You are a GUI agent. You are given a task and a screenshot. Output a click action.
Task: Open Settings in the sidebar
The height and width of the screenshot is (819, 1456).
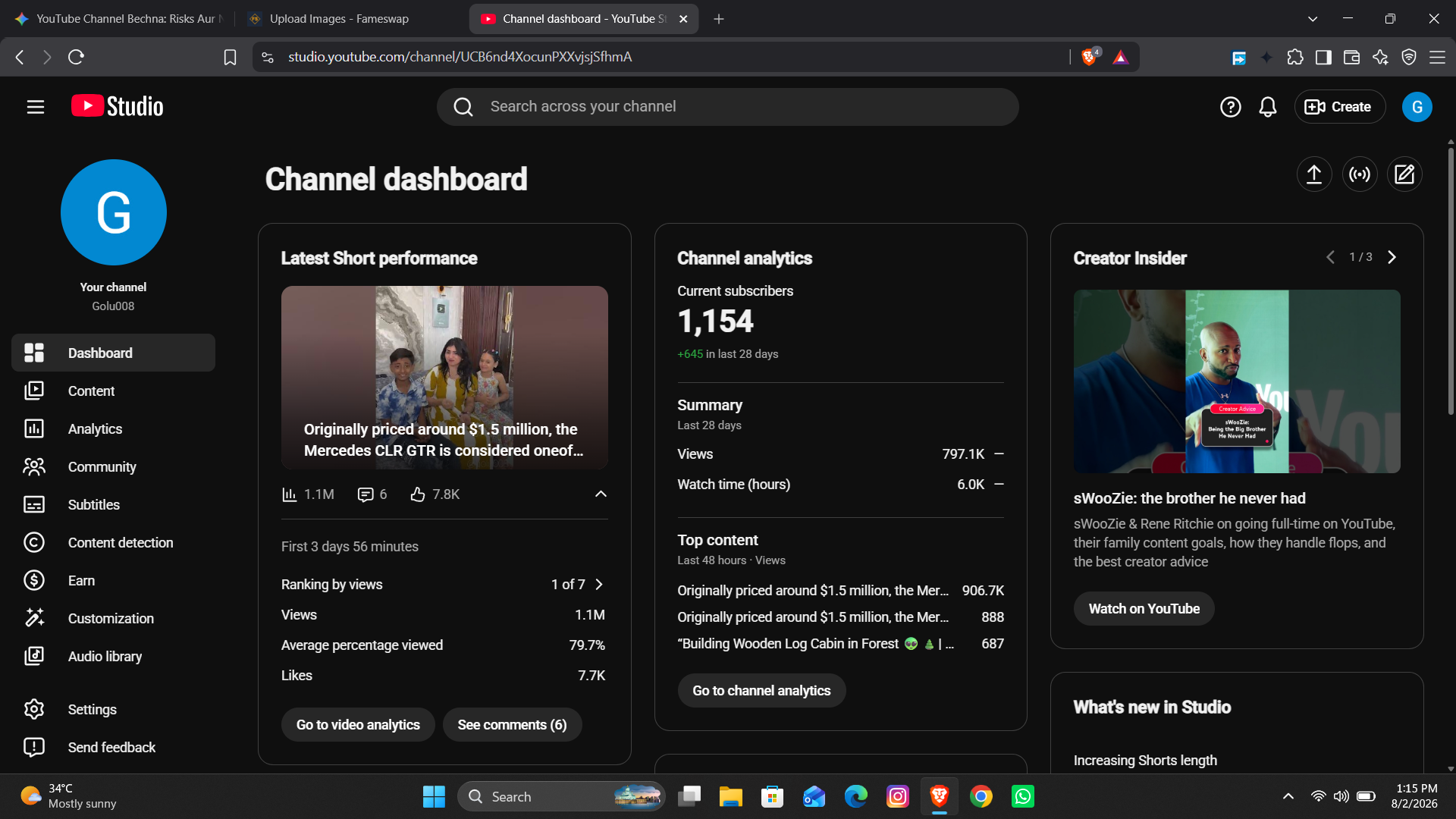(114, 709)
